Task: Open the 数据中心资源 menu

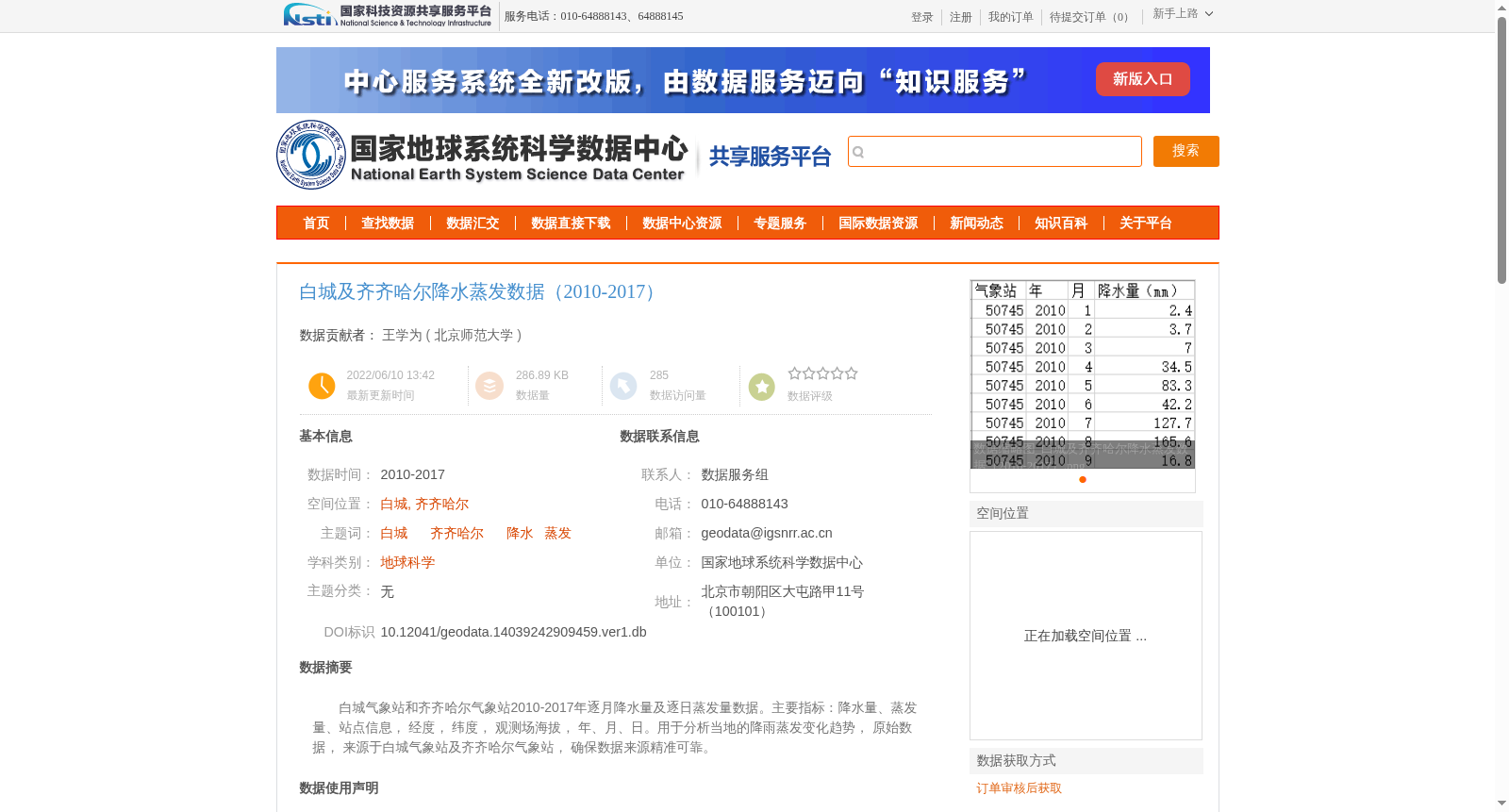Action: (682, 224)
